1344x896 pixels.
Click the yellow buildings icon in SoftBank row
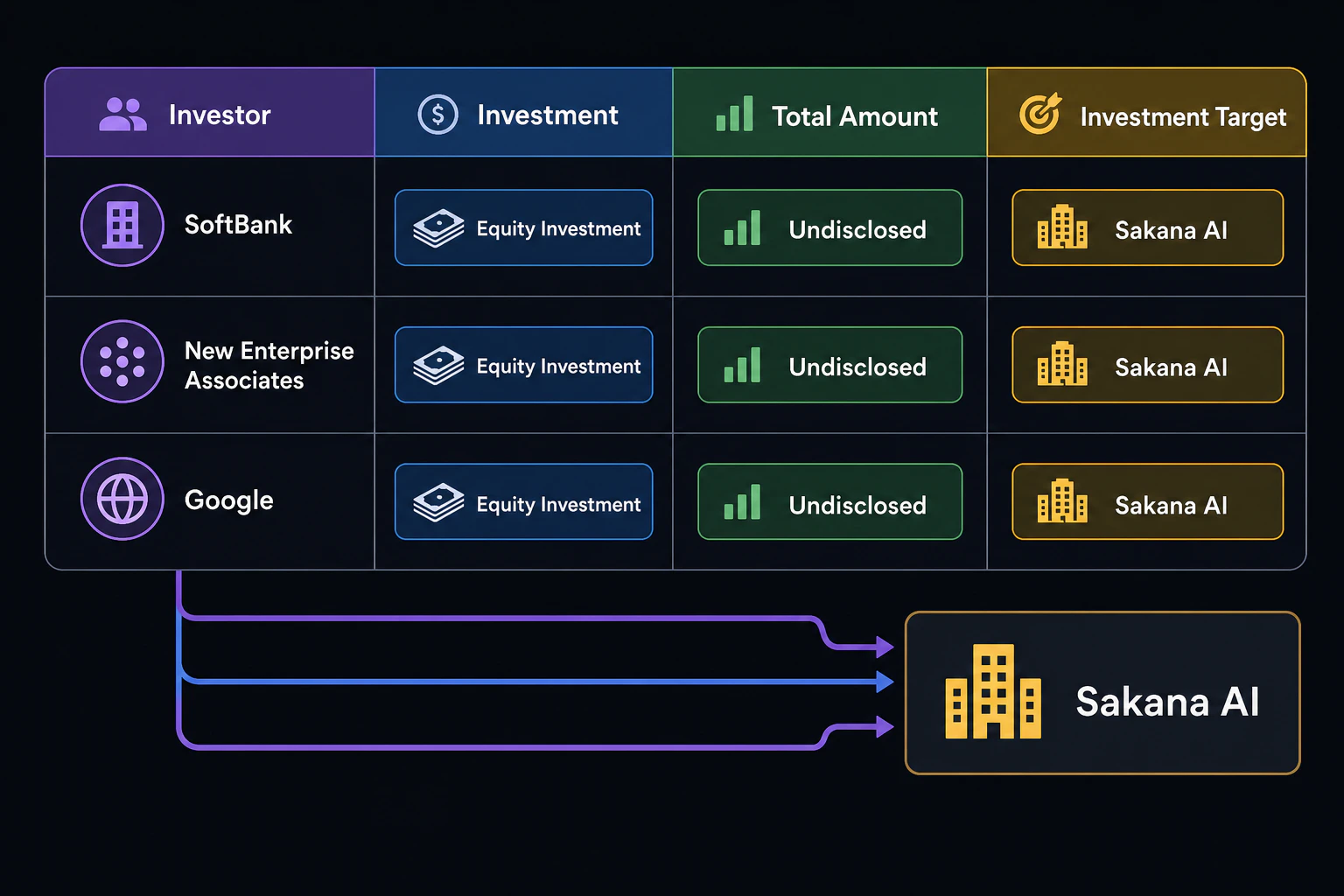(x=1062, y=227)
